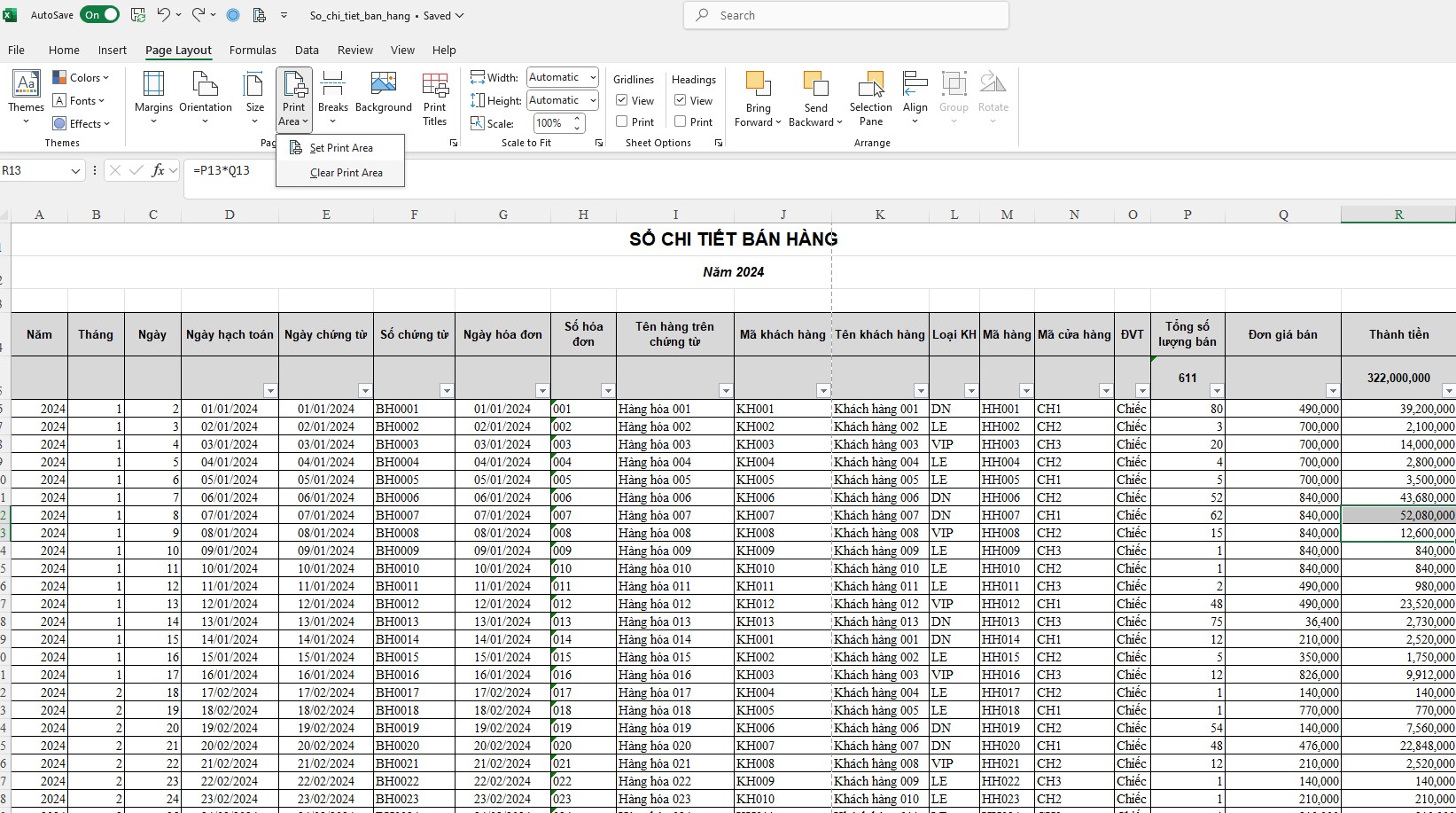The height and width of the screenshot is (813, 1456).
Task: Choose Set Print Area from the menu
Action: [341, 148]
